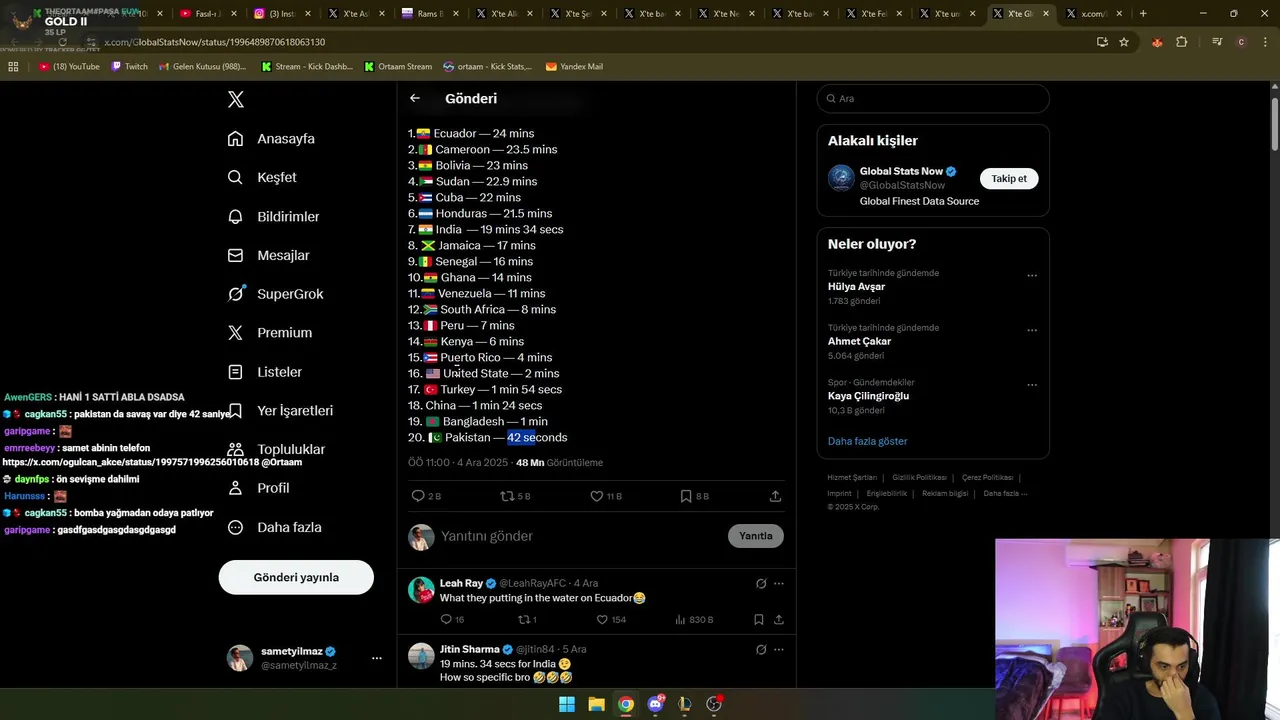
Task: Open Kaya Çilingiroğlu trending topic
Action: point(868,396)
